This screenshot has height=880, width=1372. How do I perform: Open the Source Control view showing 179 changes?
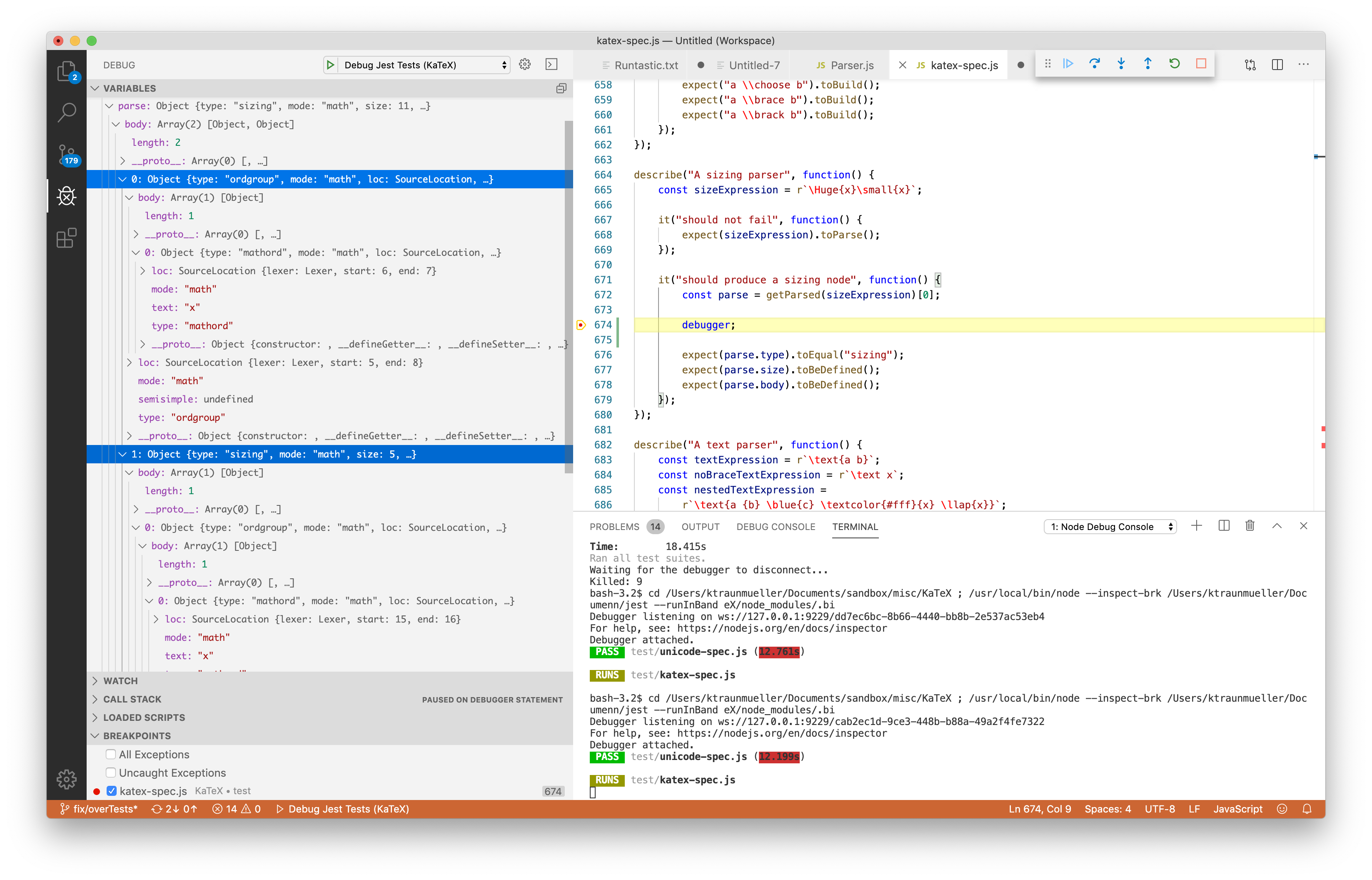click(x=67, y=155)
